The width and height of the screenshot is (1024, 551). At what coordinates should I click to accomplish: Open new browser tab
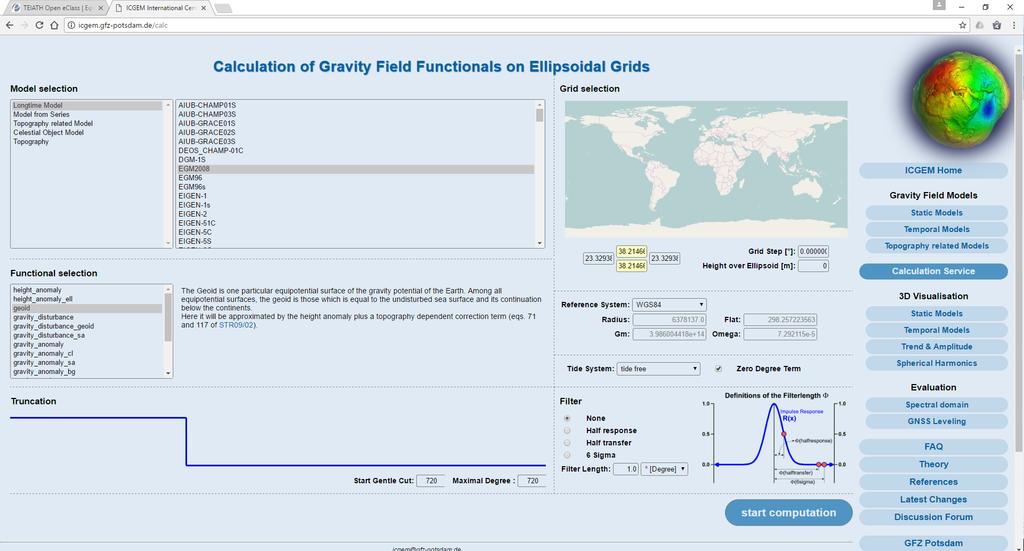click(223, 8)
